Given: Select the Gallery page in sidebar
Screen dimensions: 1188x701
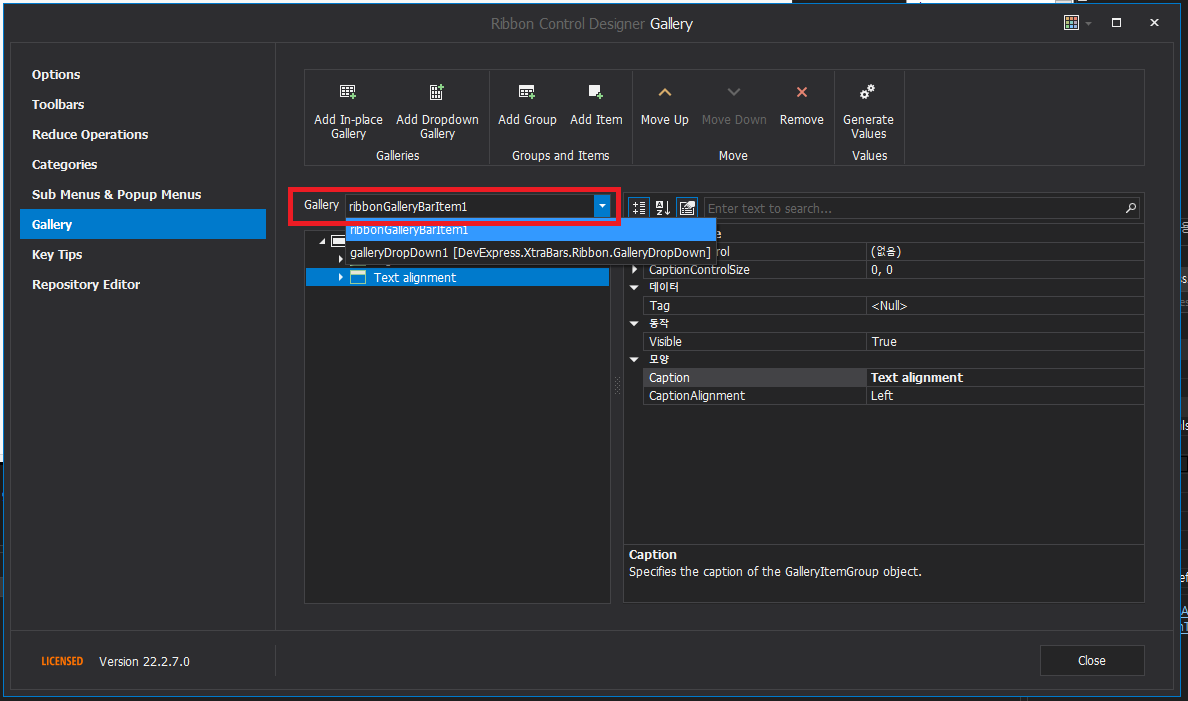Looking at the screenshot, I should tap(142, 224).
